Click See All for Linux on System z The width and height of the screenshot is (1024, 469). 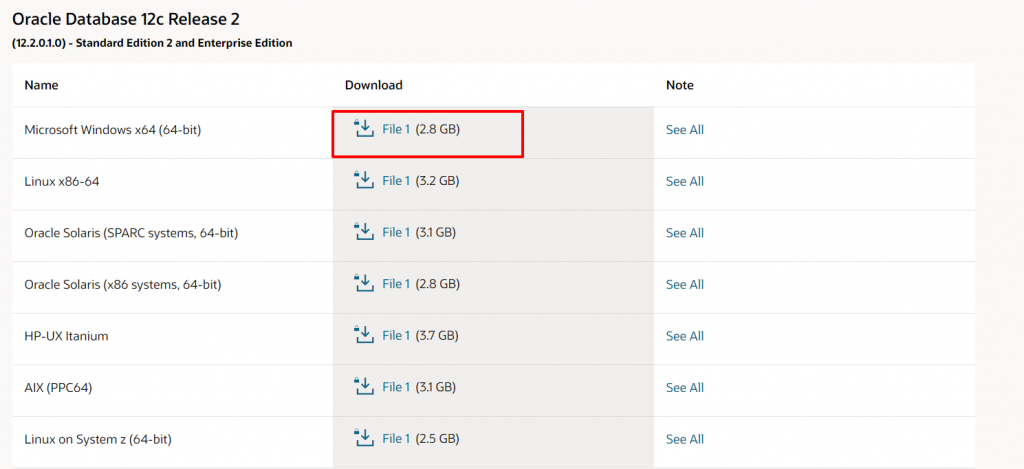click(684, 440)
